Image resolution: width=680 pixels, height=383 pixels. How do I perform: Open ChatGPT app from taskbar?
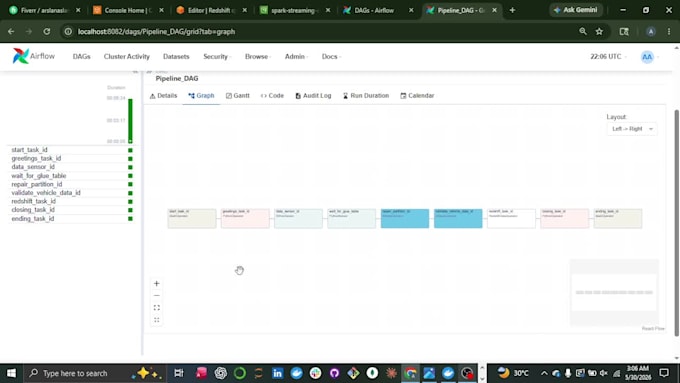click(x=220, y=373)
